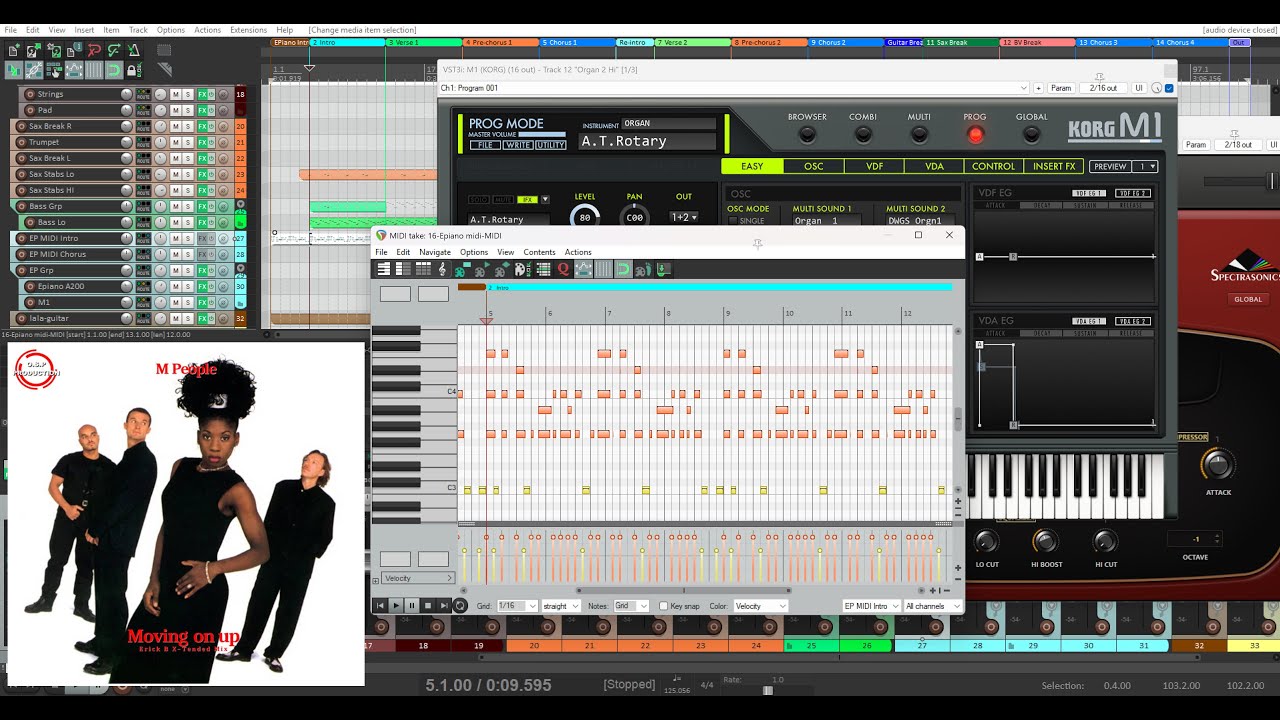Open the OUT 1+2 dropdown in Korg M1
Viewport: 1280px width, 720px height.
click(685, 217)
